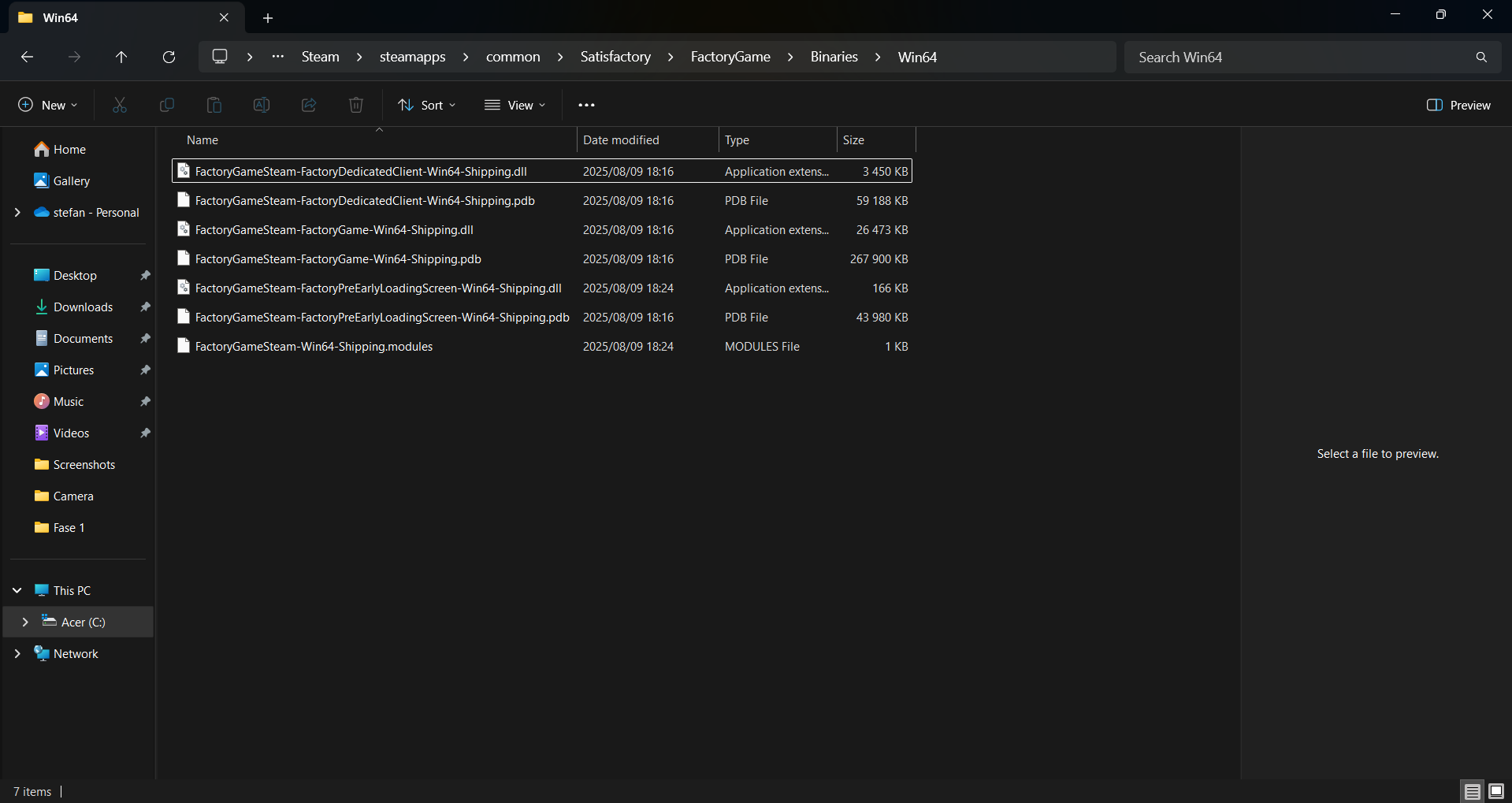
Task: Close the Win64 tab
Action: coord(224,17)
